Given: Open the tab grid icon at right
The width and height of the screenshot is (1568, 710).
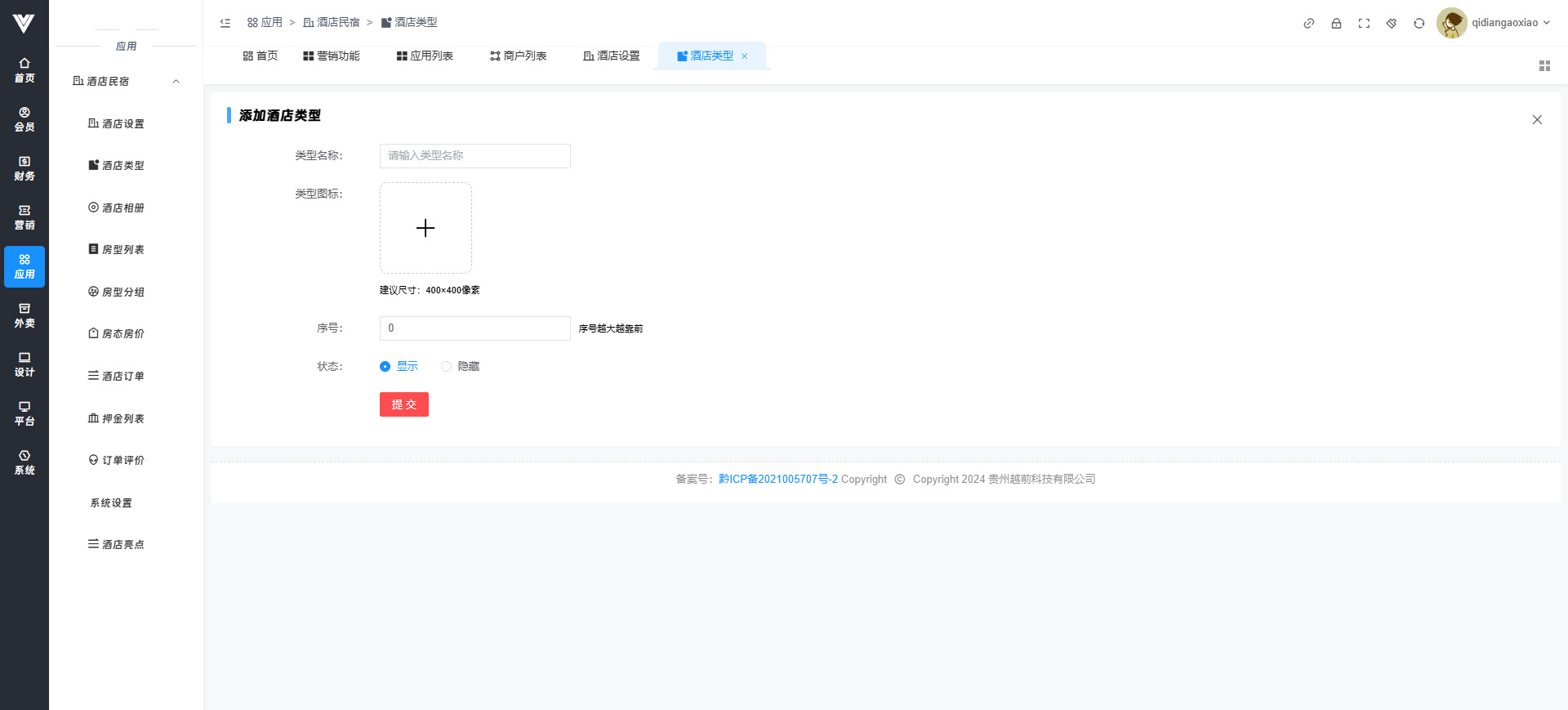Looking at the screenshot, I should (1544, 66).
